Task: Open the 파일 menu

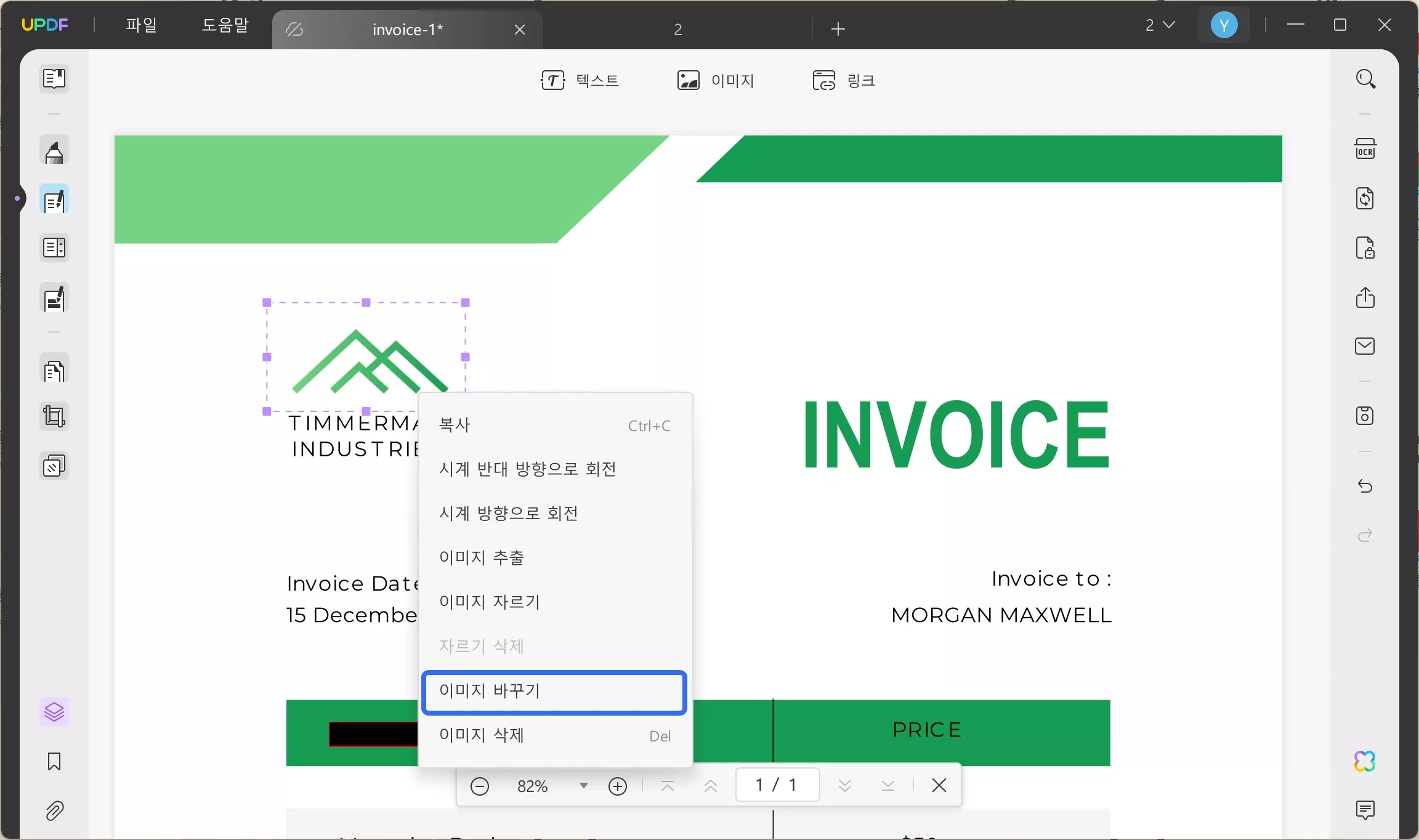Action: click(x=142, y=25)
